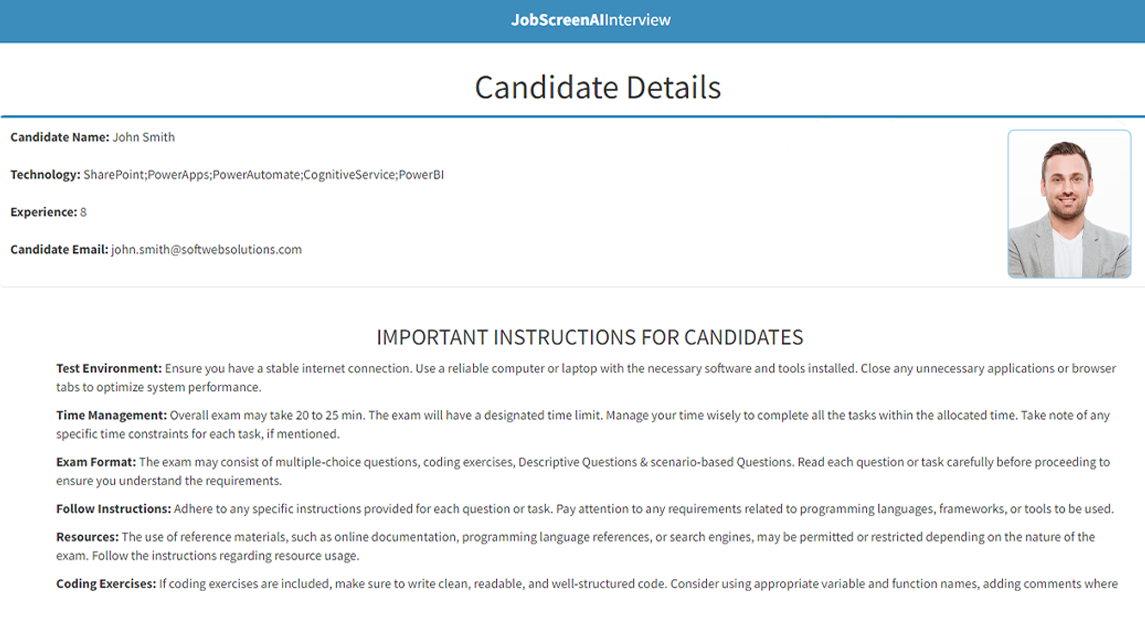Click the Follow Instructions label

click(x=113, y=509)
